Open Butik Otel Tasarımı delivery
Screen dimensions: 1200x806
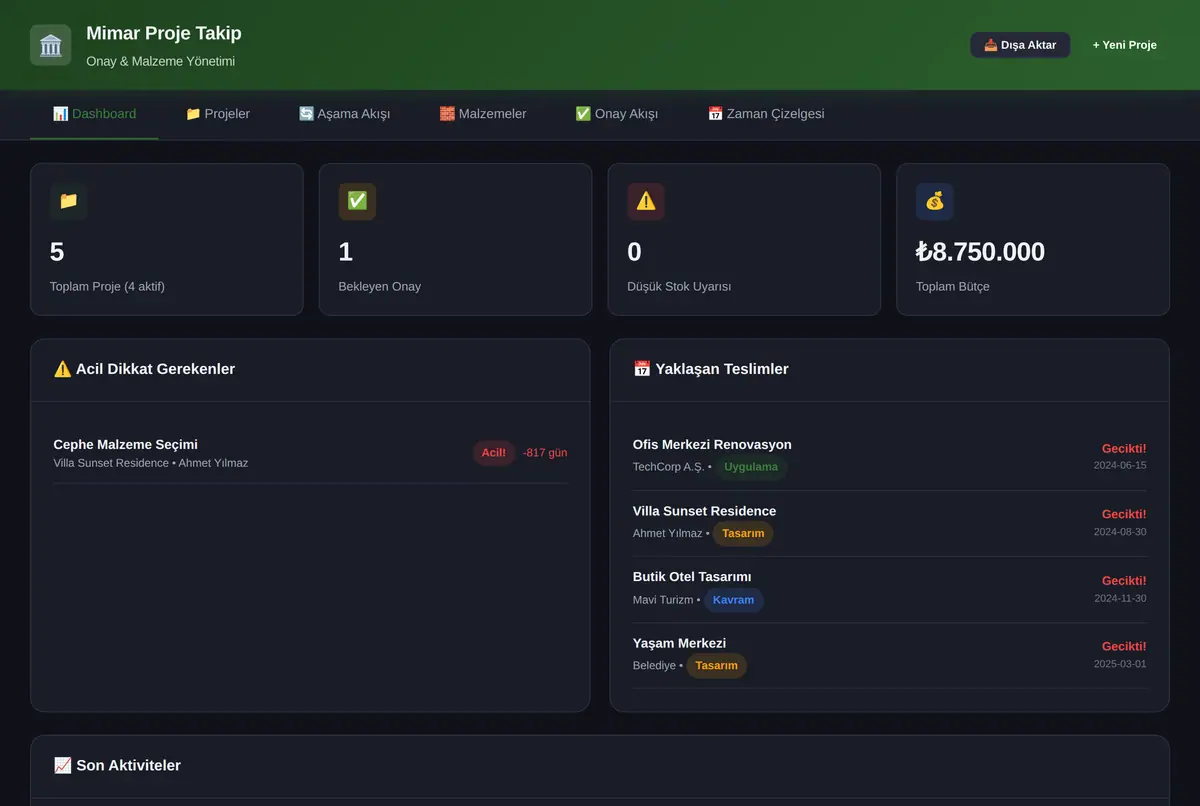coord(890,589)
